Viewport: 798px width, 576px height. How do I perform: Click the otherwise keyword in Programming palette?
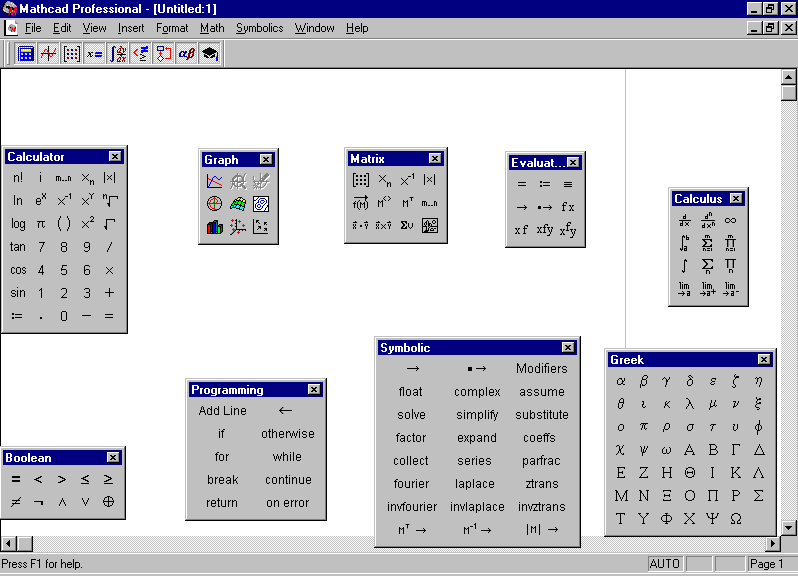(288, 434)
